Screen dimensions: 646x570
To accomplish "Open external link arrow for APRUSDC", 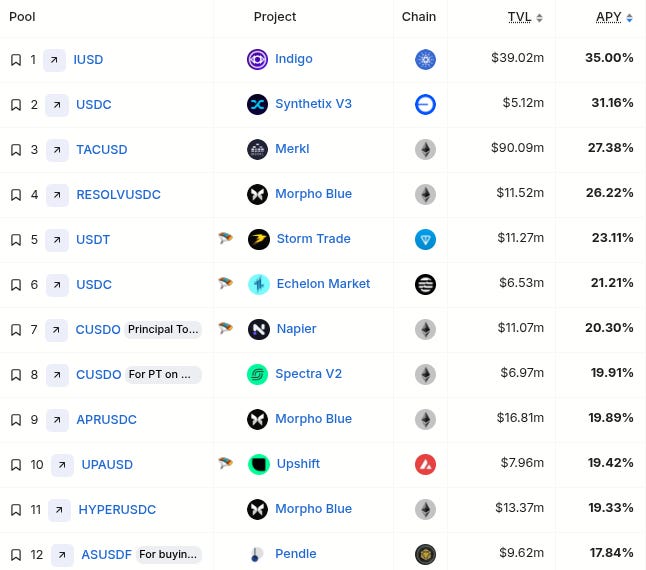I will tap(57, 420).
